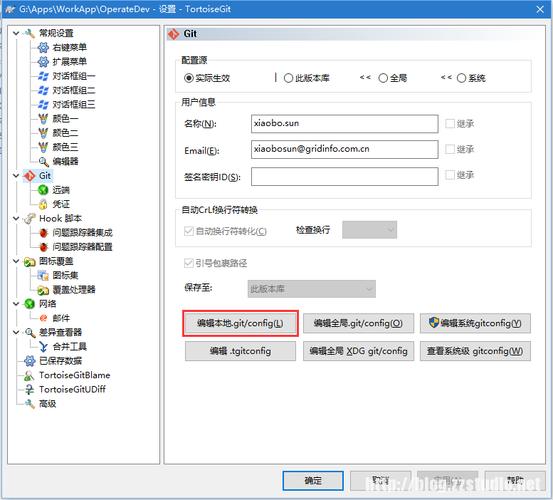This screenshot has width=553, height=500.
Task: Collapse the Hook 脚本 tree node
Action: [16, 218]
